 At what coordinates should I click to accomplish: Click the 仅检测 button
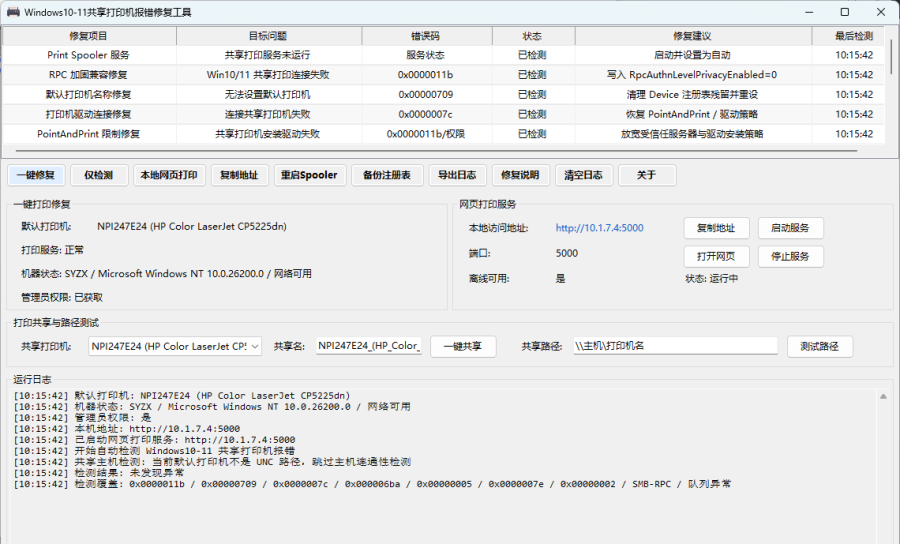[x=99, y=175]
